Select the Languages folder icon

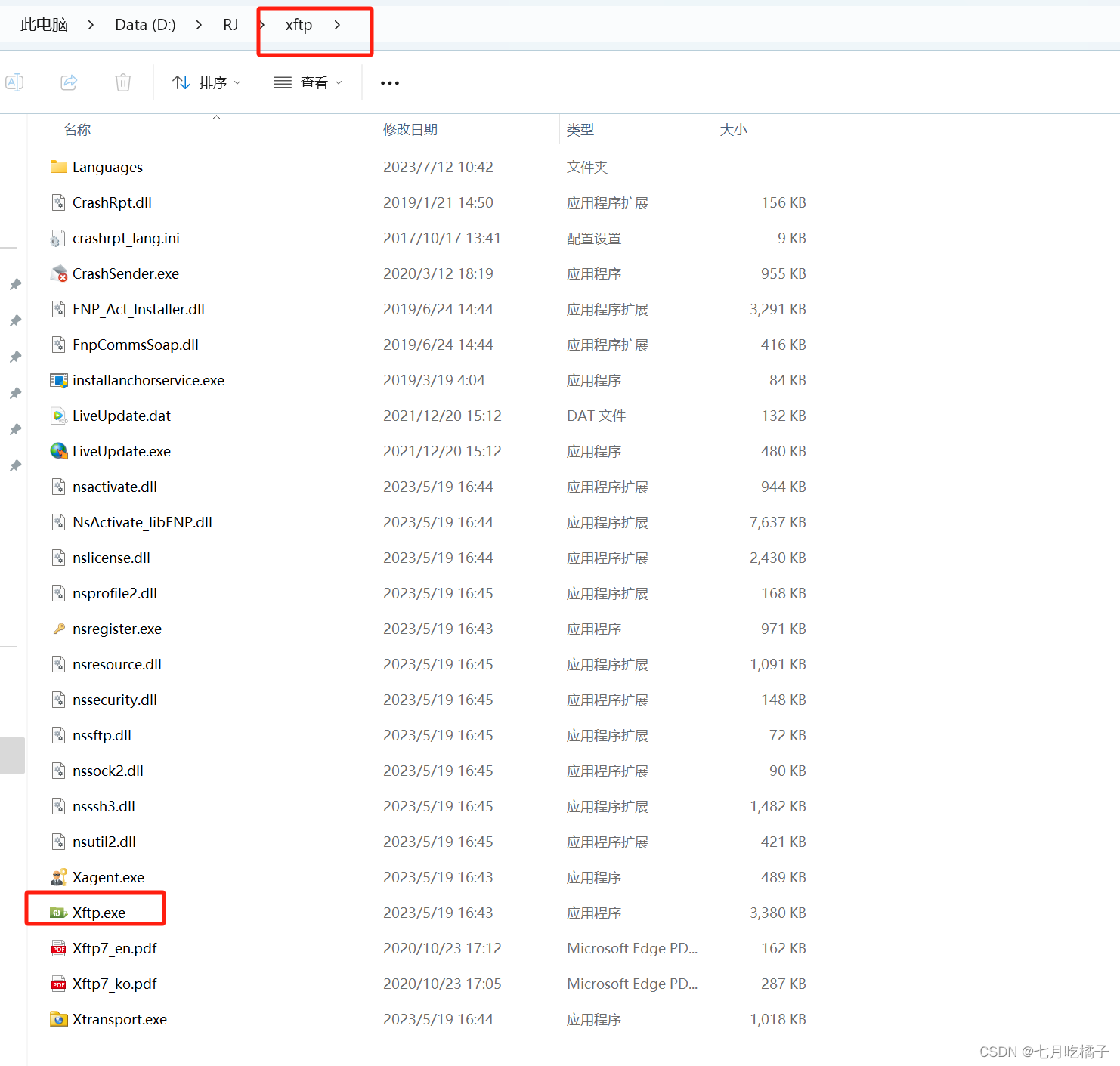pyautogui.click(x=58, y=167)
